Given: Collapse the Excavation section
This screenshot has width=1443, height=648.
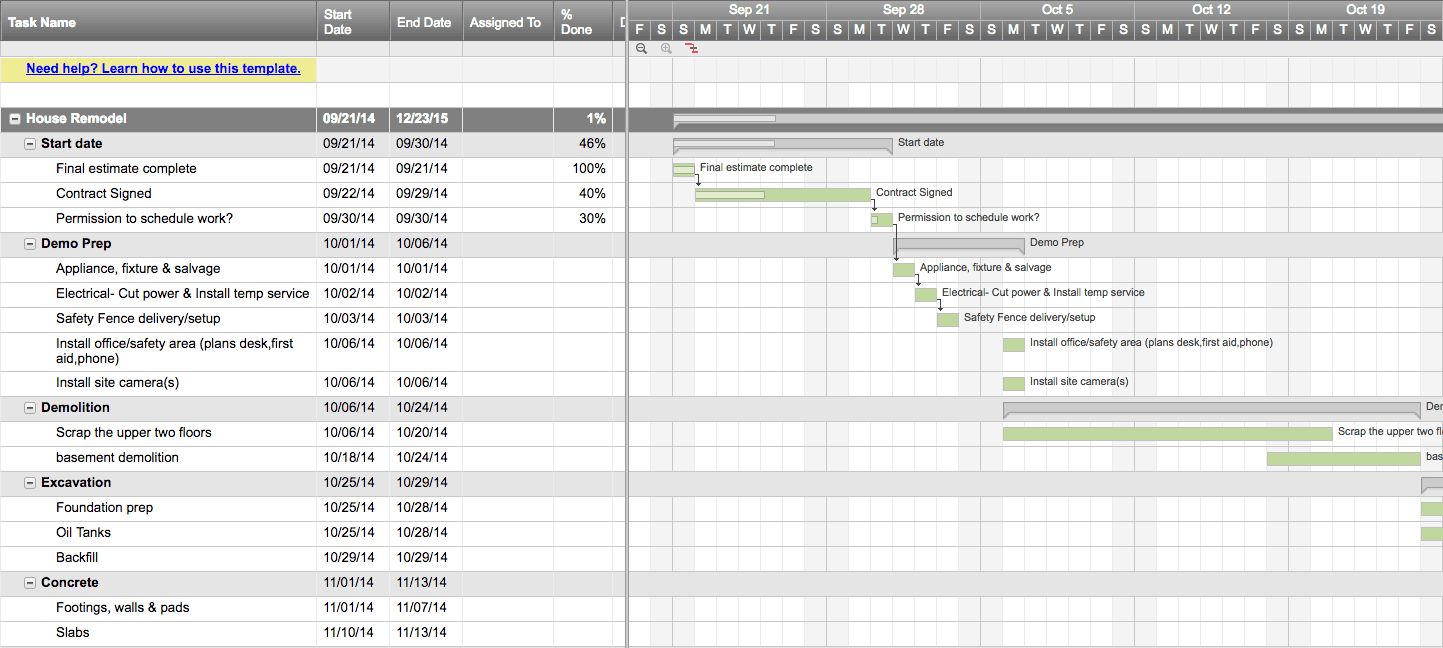Looking at the screenshot, I should [x=31, y=483].
